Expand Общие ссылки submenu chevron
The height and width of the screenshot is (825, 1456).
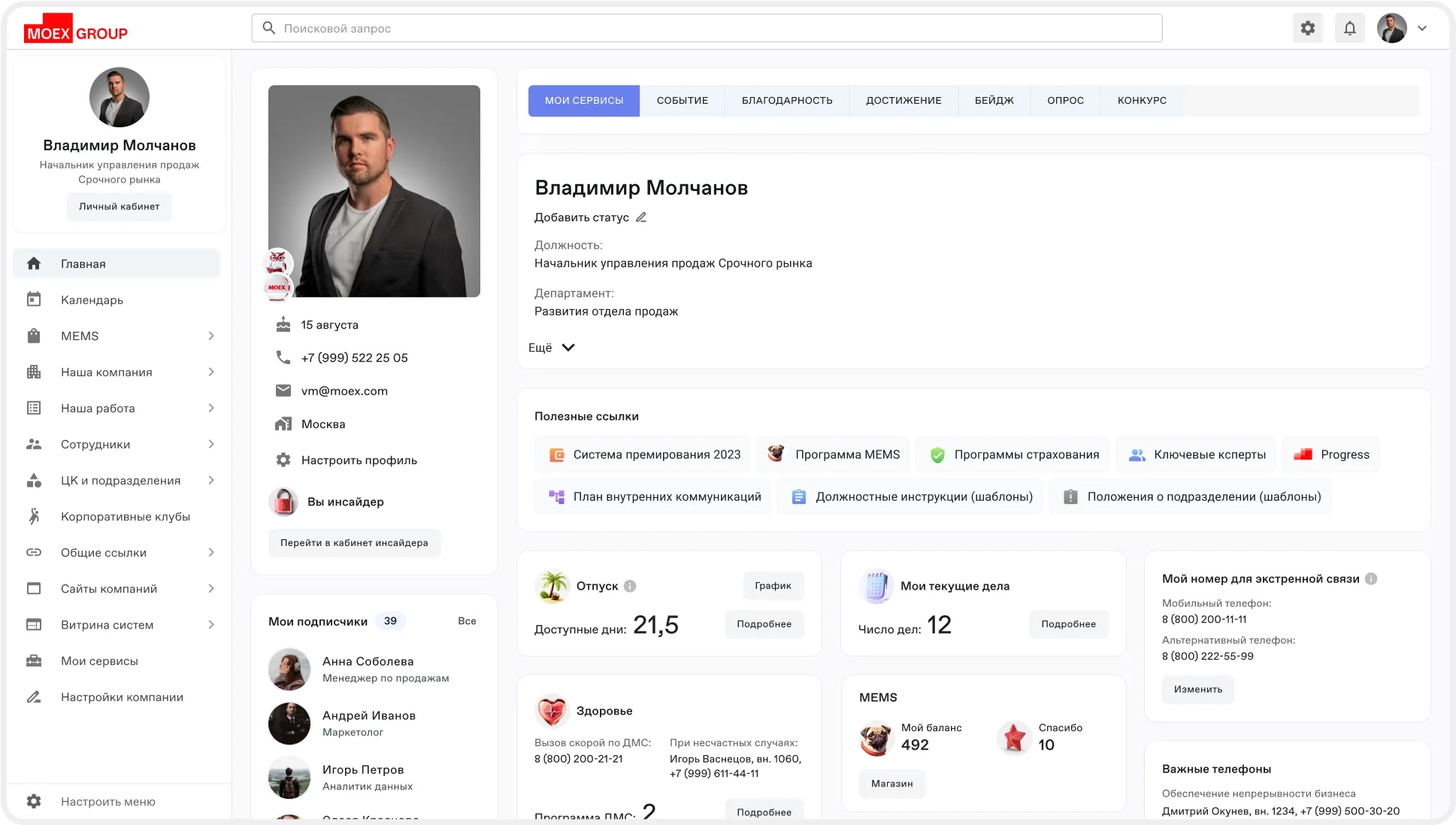pos(211,553)
